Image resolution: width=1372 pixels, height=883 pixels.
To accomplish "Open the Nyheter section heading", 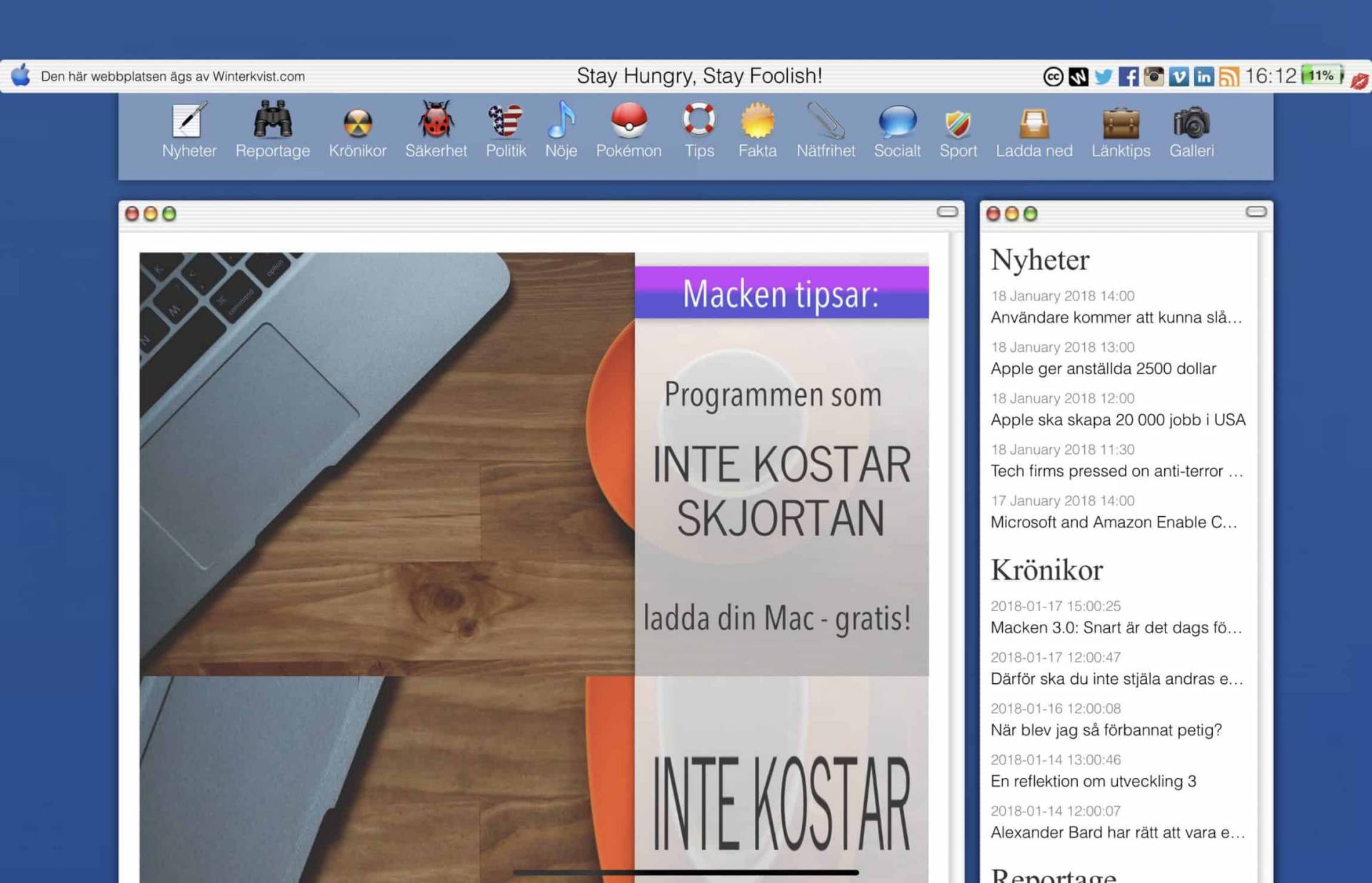I will click(1039, 260).
